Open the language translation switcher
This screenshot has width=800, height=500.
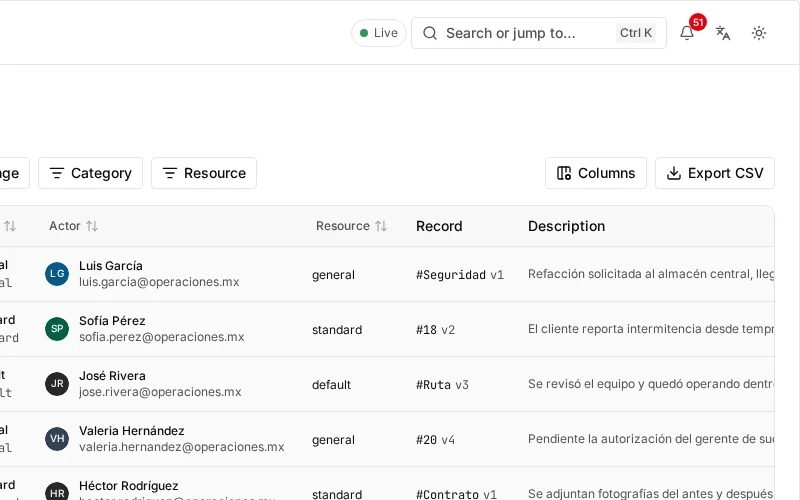pos(723,33)
